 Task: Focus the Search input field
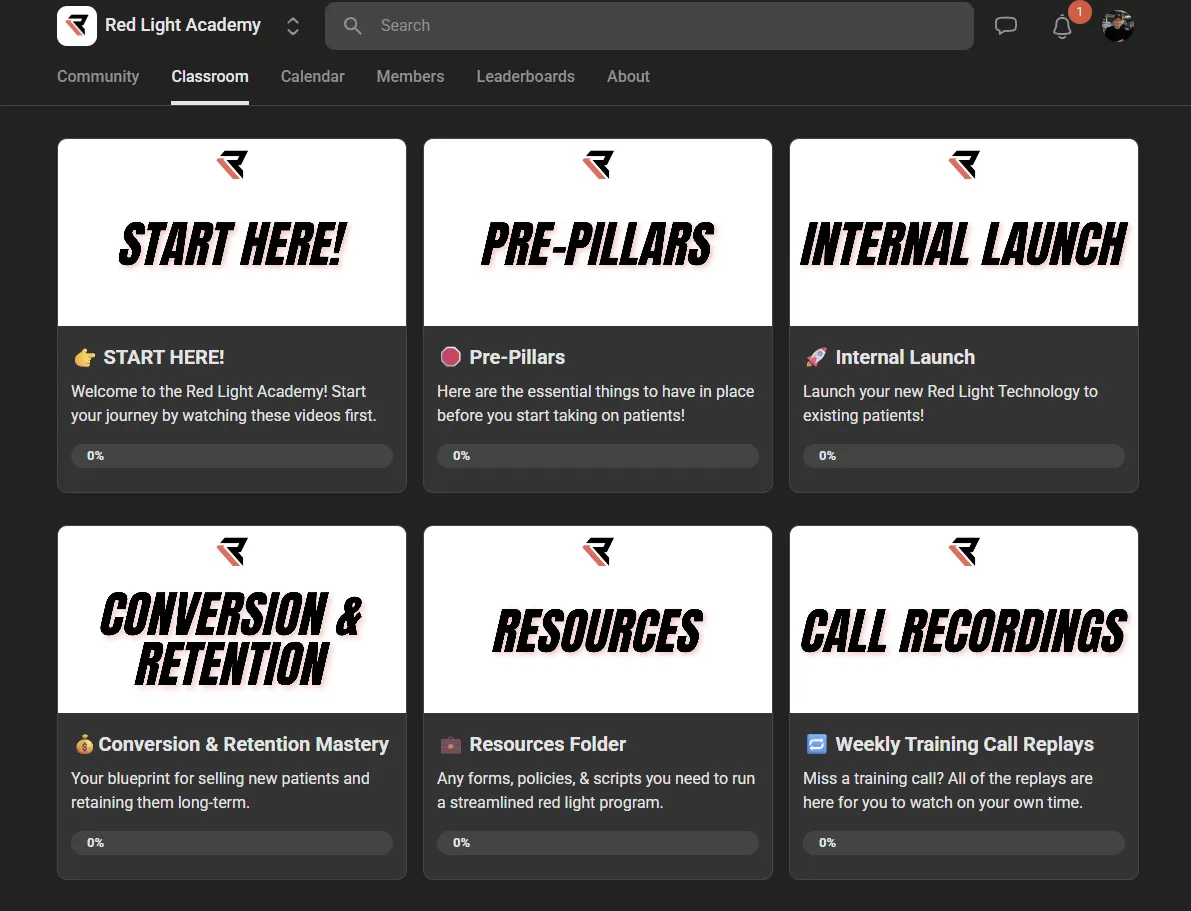649,26
